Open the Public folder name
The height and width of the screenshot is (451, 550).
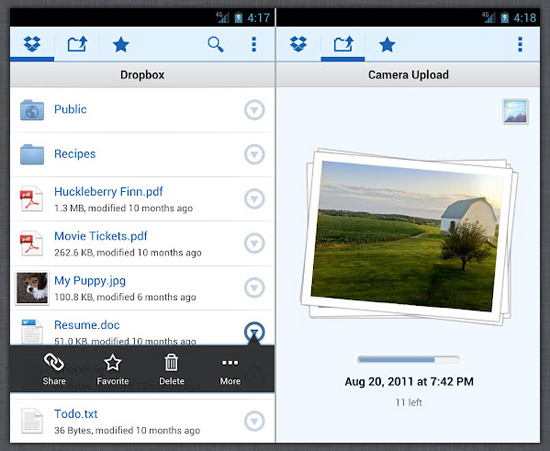point(71,109)
